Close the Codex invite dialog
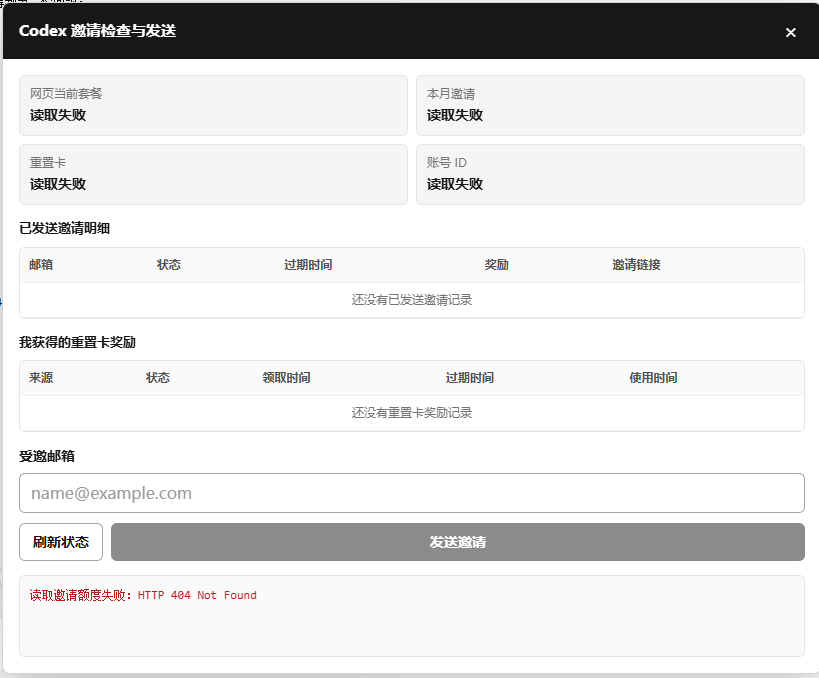The image size is (819, 678). 790,32
